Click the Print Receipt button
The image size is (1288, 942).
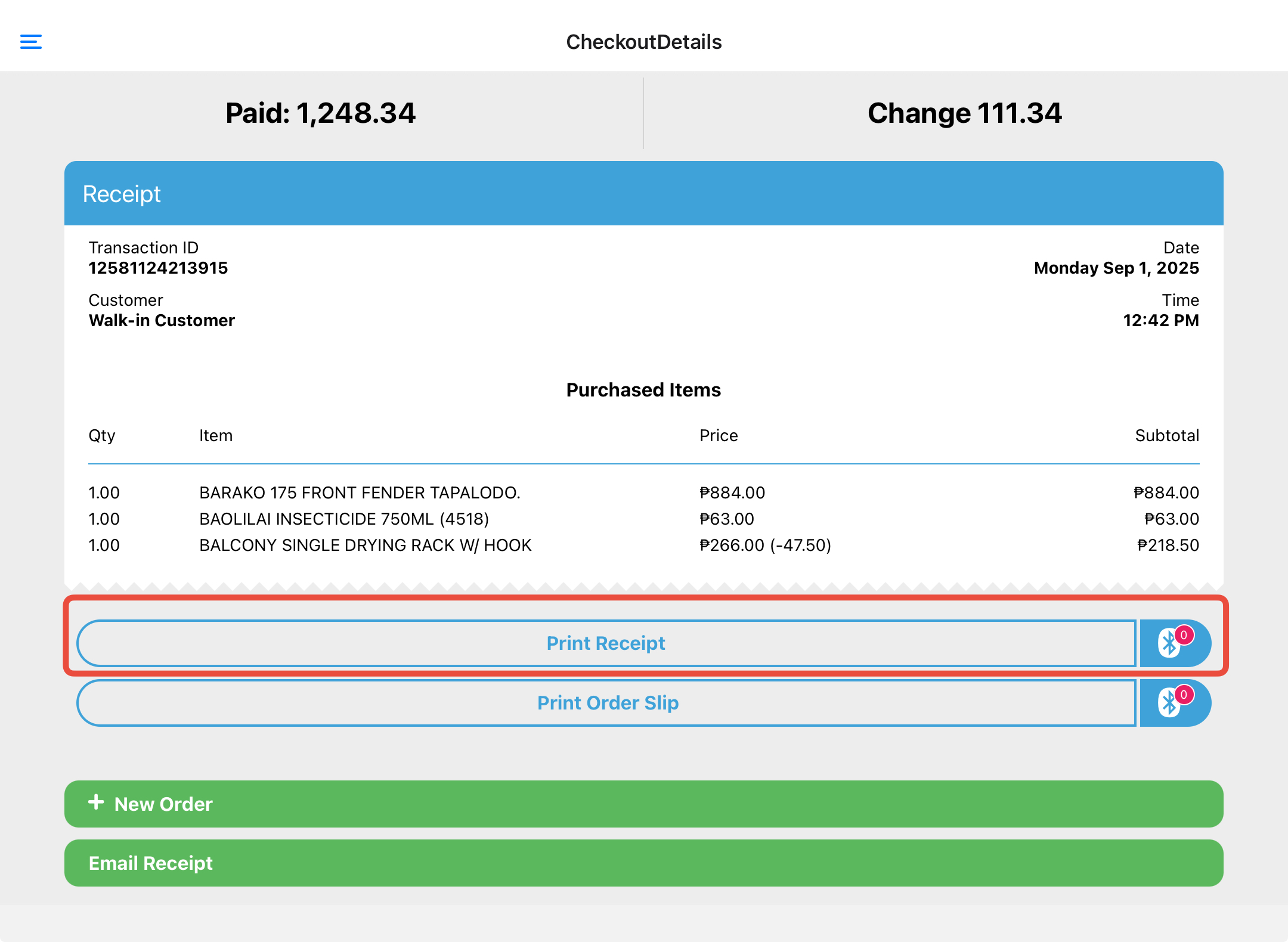click(x=606, y=643)
